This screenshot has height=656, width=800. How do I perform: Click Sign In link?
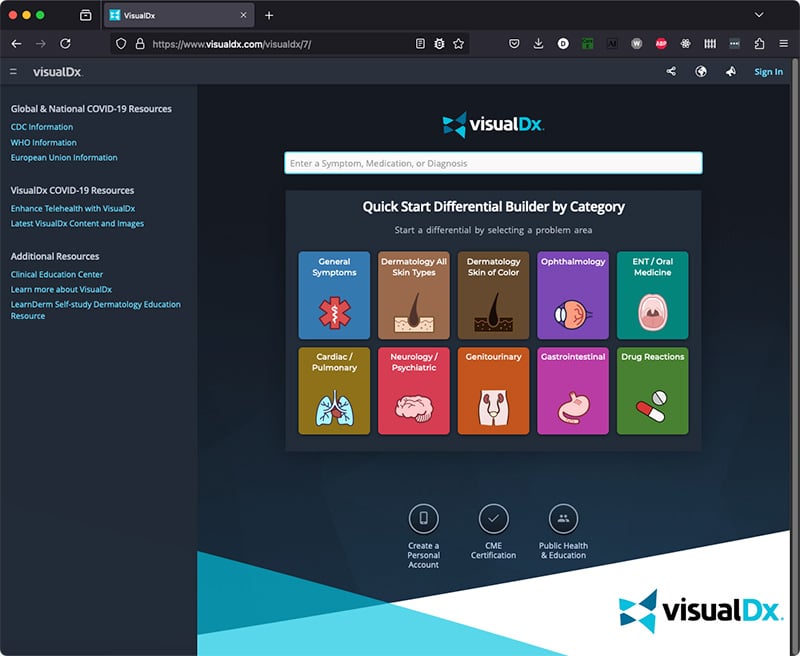coord(768,72)
